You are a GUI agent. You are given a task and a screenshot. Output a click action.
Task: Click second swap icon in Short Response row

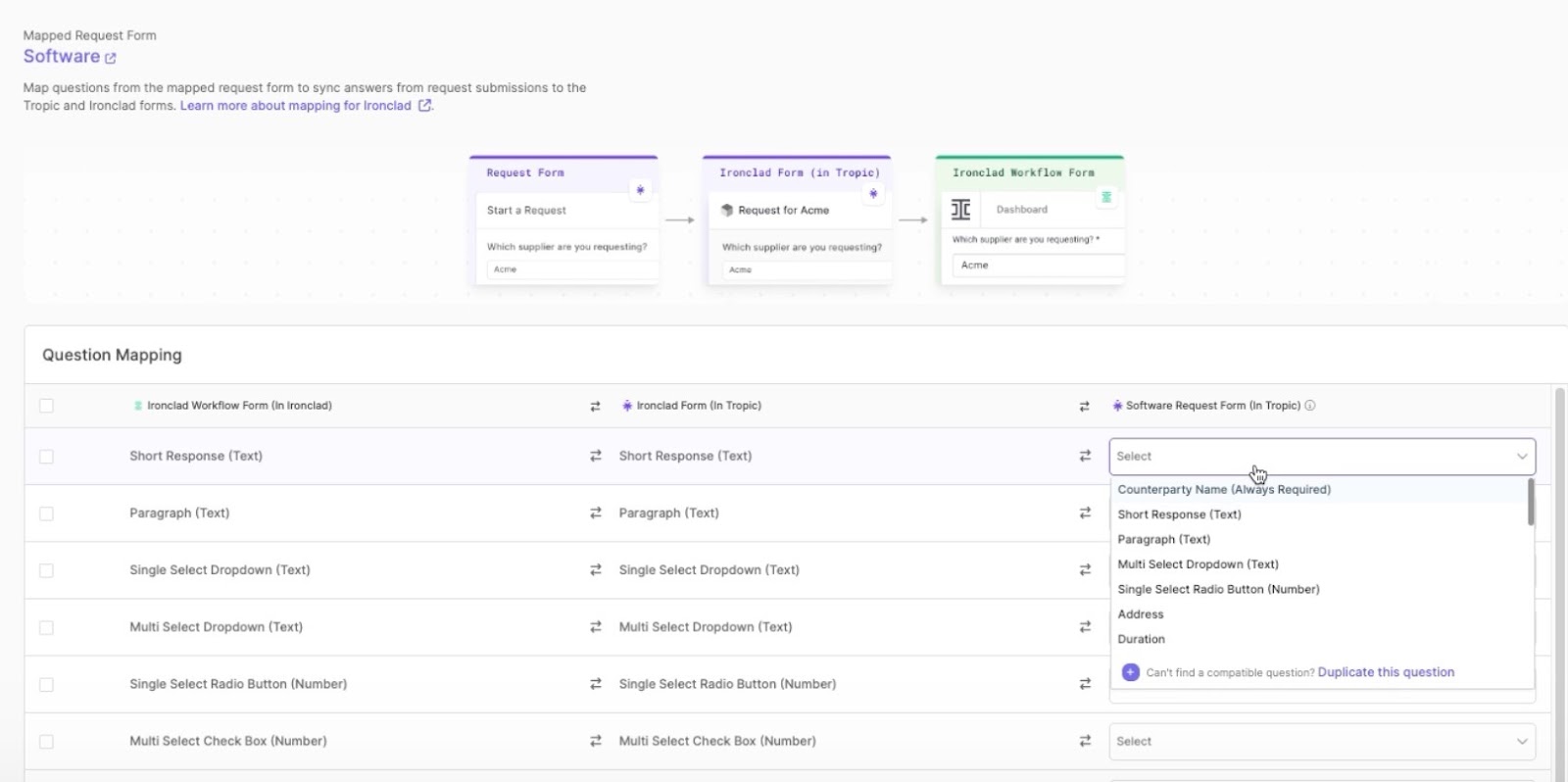click(1085, 456)
